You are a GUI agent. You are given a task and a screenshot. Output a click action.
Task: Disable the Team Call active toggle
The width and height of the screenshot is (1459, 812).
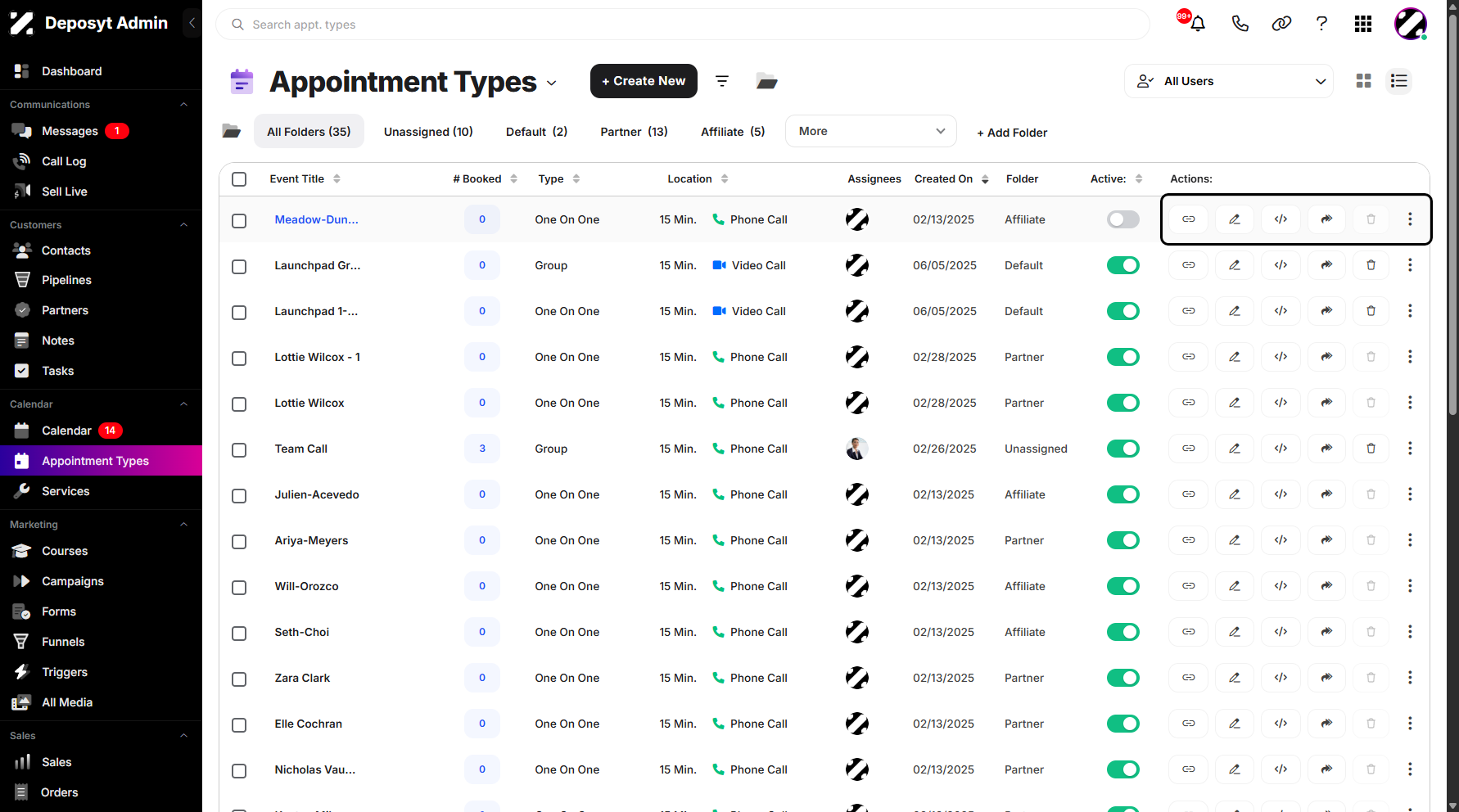pyautogui.click(x=1122, y=449)
